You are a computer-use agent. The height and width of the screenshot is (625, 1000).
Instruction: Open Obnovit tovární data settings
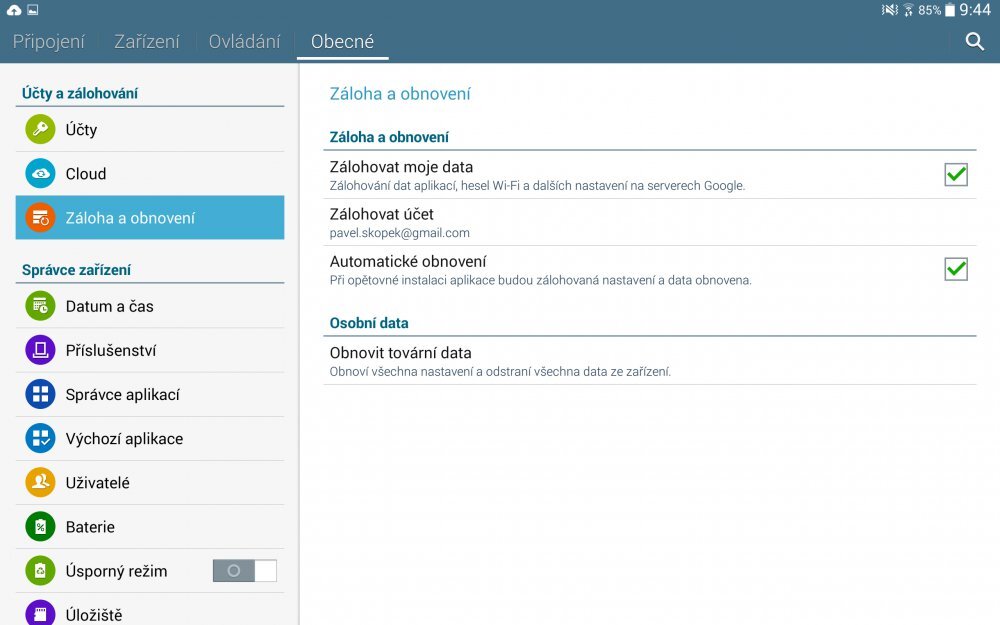pos(650,360)
